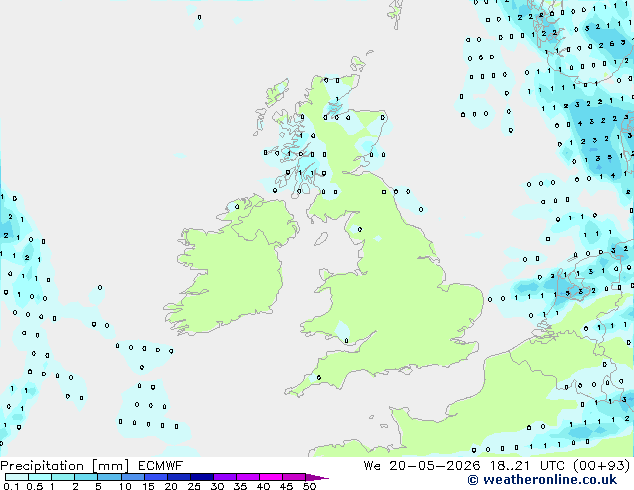Click the "25" legend scale value
Image resolution: width=634 pixels, height=490 pixels.
[194, 486]
